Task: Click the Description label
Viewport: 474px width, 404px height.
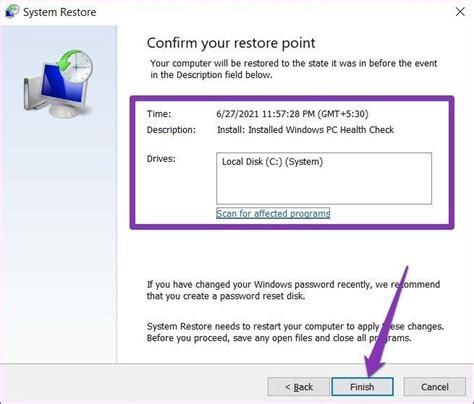Action: 171,130
